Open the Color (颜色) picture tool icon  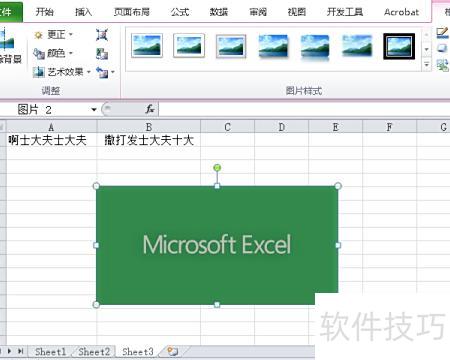[39, 53]
